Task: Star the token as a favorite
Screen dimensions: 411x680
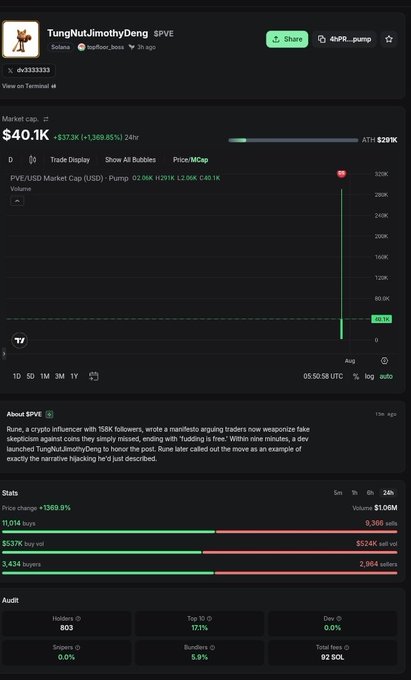Action: (389, 39)
